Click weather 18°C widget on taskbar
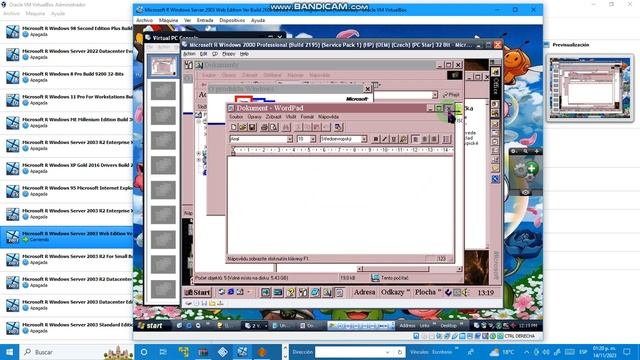The height and width of the screenshot is (360, 640). pyautogui.click(x=502, y=352)
